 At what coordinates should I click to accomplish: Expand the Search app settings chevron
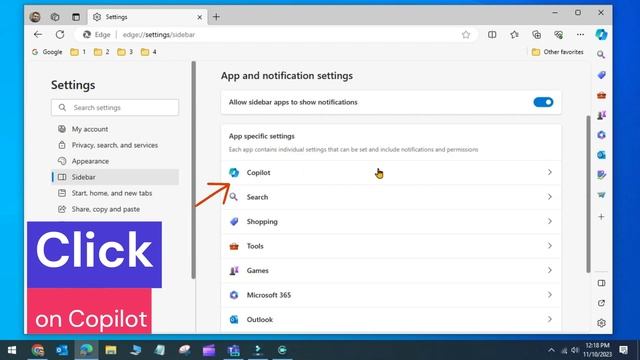549,197
